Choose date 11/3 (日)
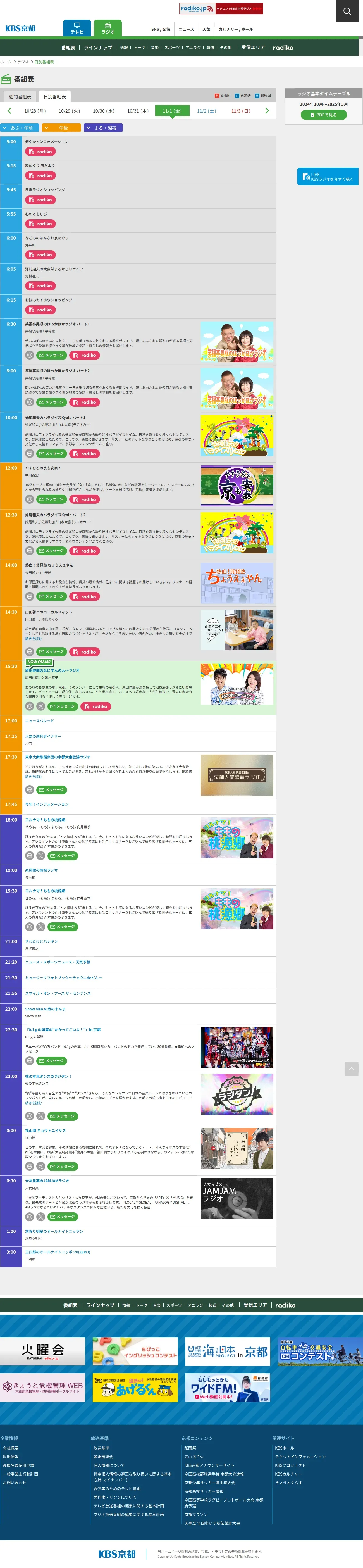This screenshot has width=363, height=1568. (x=241, y=111)
